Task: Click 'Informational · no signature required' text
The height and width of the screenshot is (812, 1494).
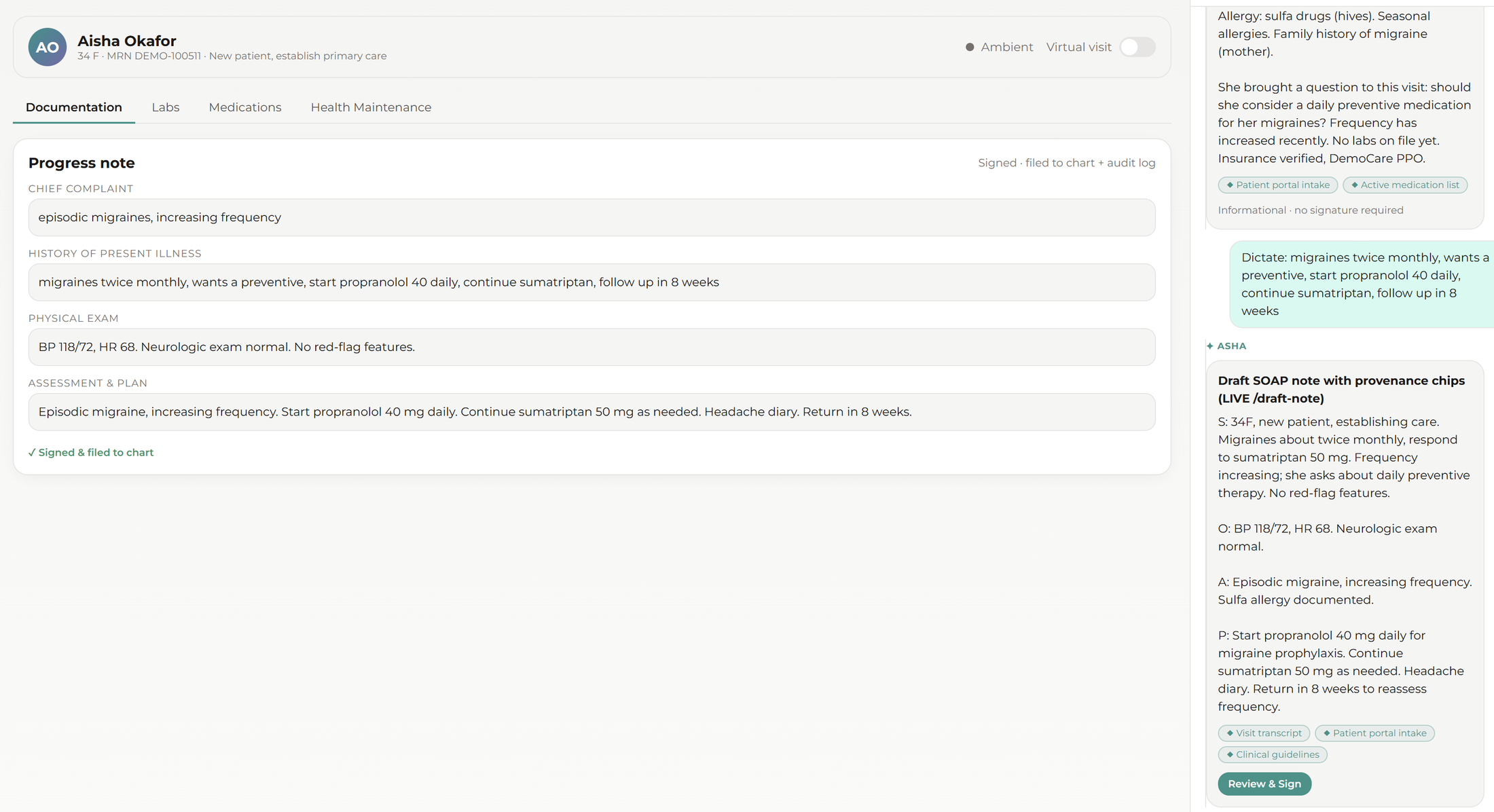Action: (1311, 210)
